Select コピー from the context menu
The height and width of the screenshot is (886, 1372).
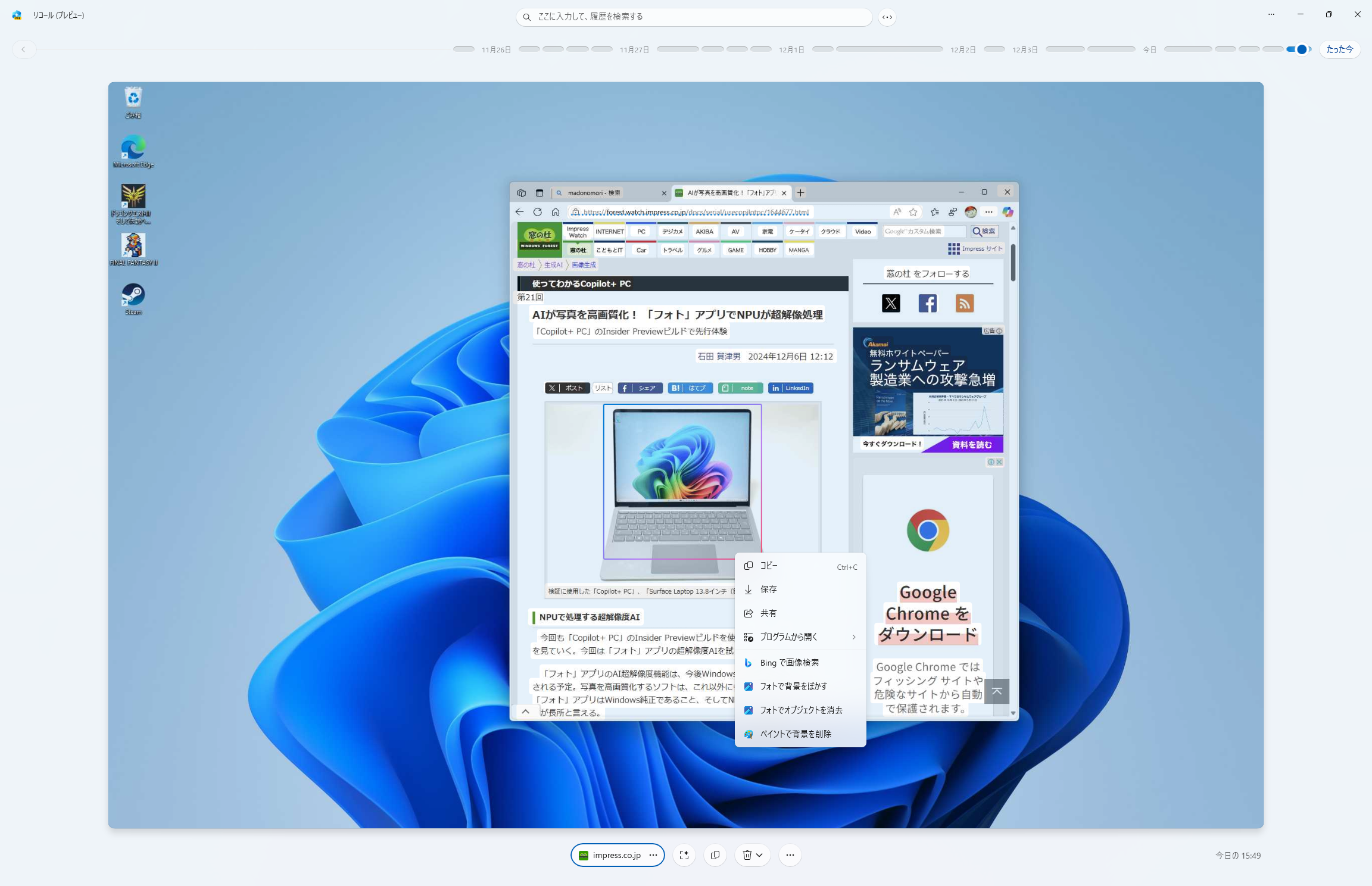click(x=770, y=565)
